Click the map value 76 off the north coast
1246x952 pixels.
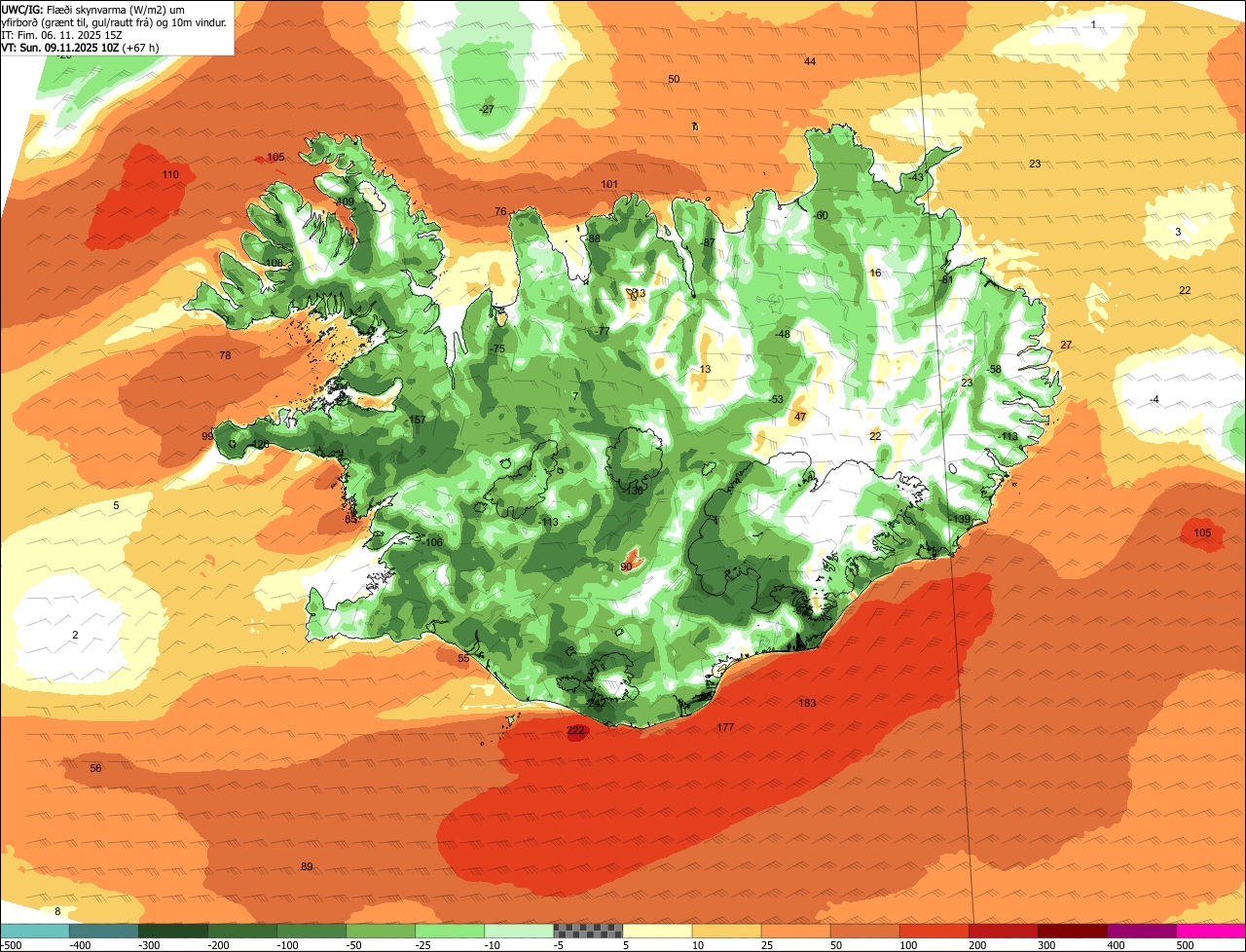pos(500,211)
